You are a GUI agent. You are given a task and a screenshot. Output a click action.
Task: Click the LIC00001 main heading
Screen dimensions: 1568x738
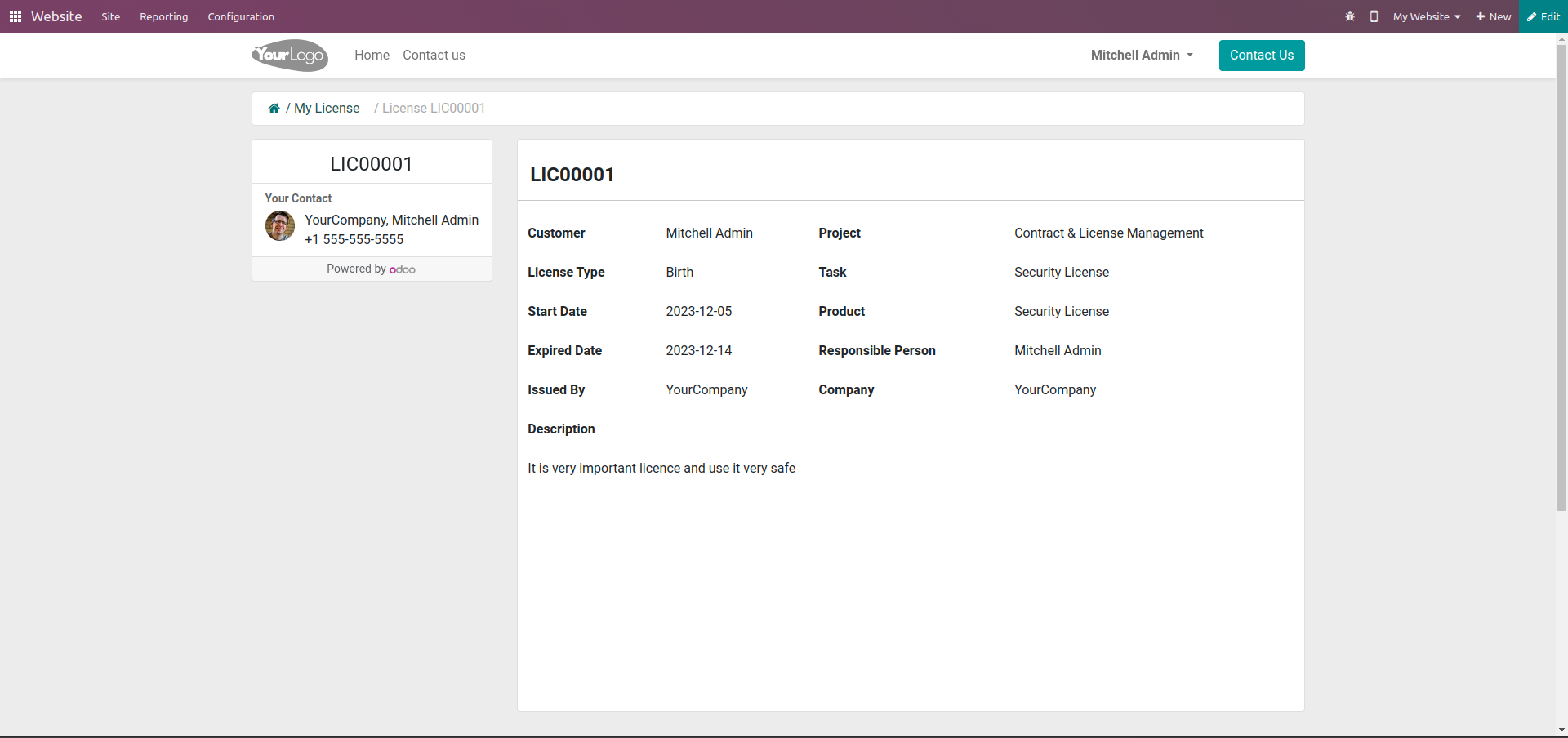point(572,175)
